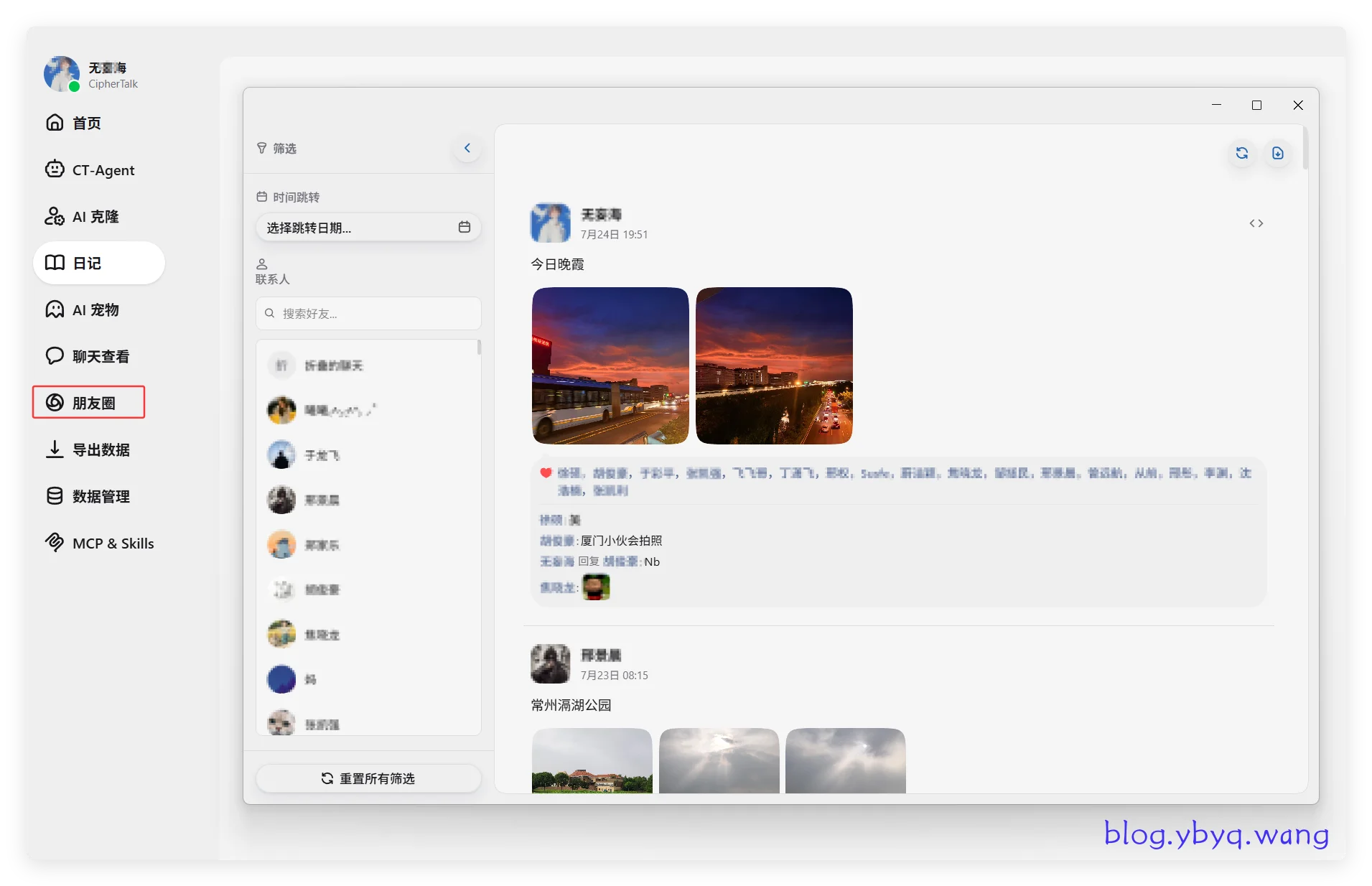1372x886 pixels.
Task: Click the database icon beside 数据管理
Action: (x=55, y=496)
